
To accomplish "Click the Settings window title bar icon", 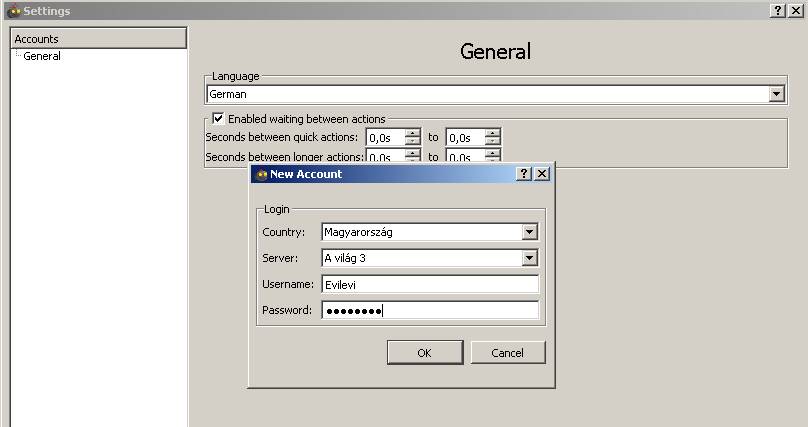I will pos(13,10).
